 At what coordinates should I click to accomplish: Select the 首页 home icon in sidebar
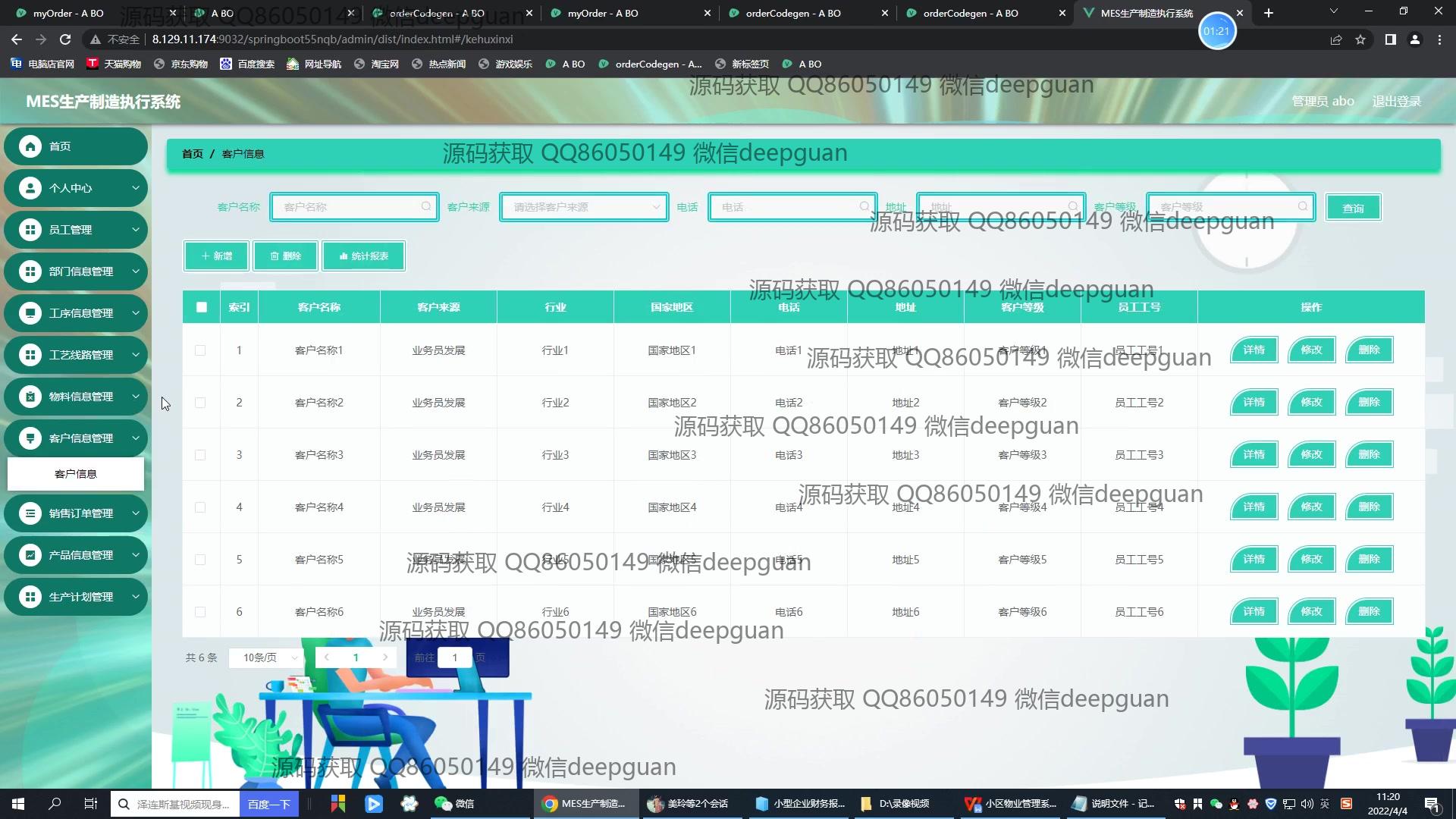pos(30,146)
